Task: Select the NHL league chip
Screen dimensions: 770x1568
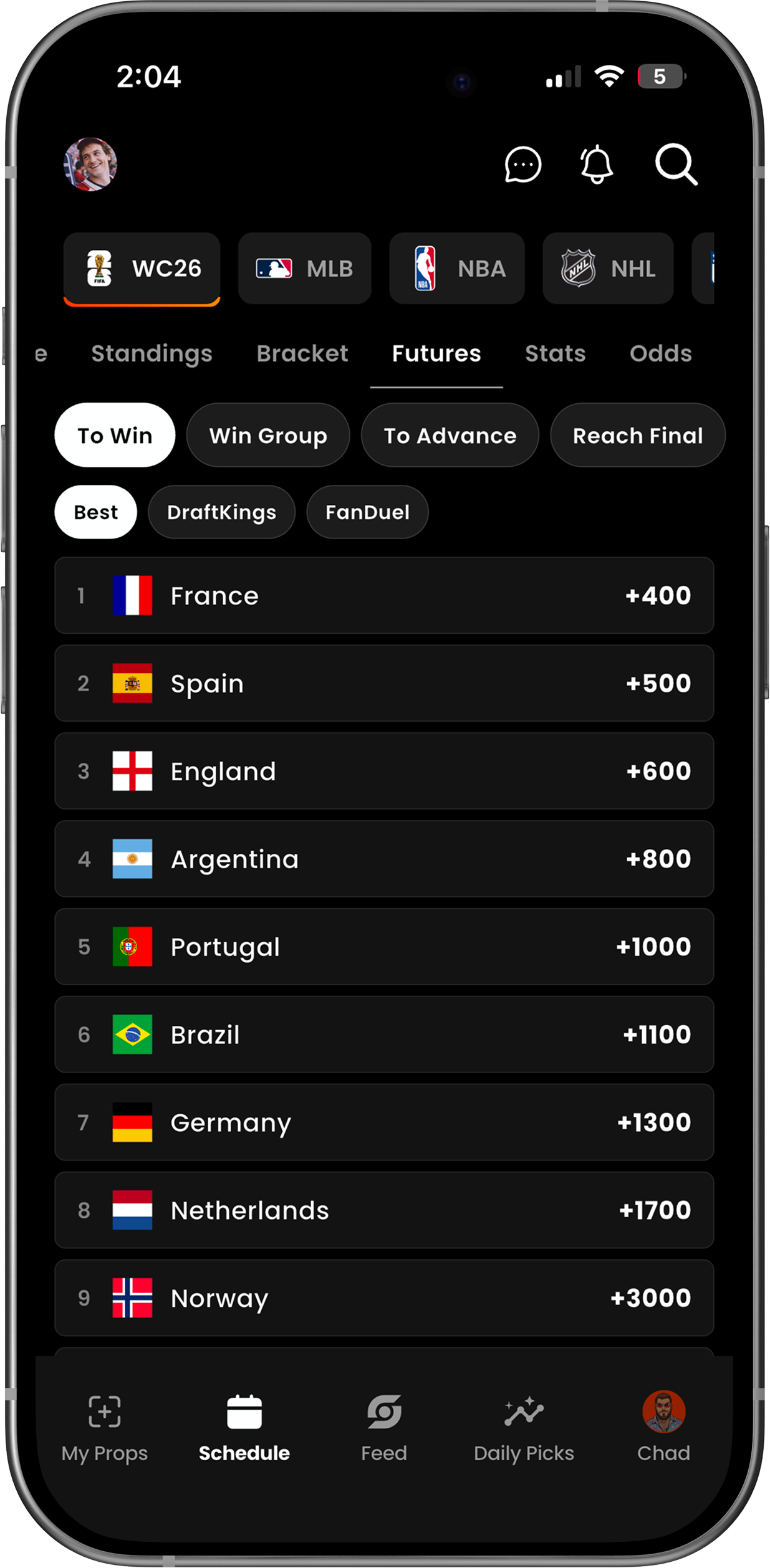Action: point(609,269)
